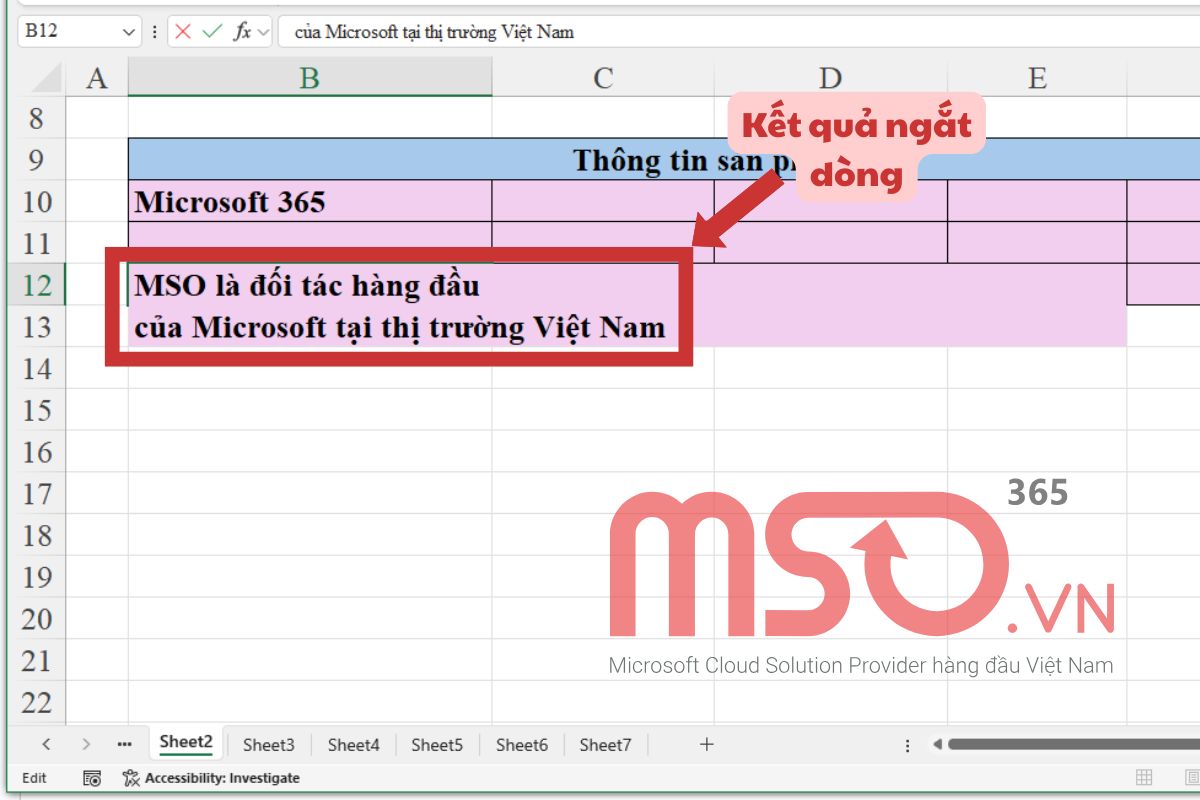Select row 17 header
This screenshot has height=800, width=1200.
[x=37, y=494]
